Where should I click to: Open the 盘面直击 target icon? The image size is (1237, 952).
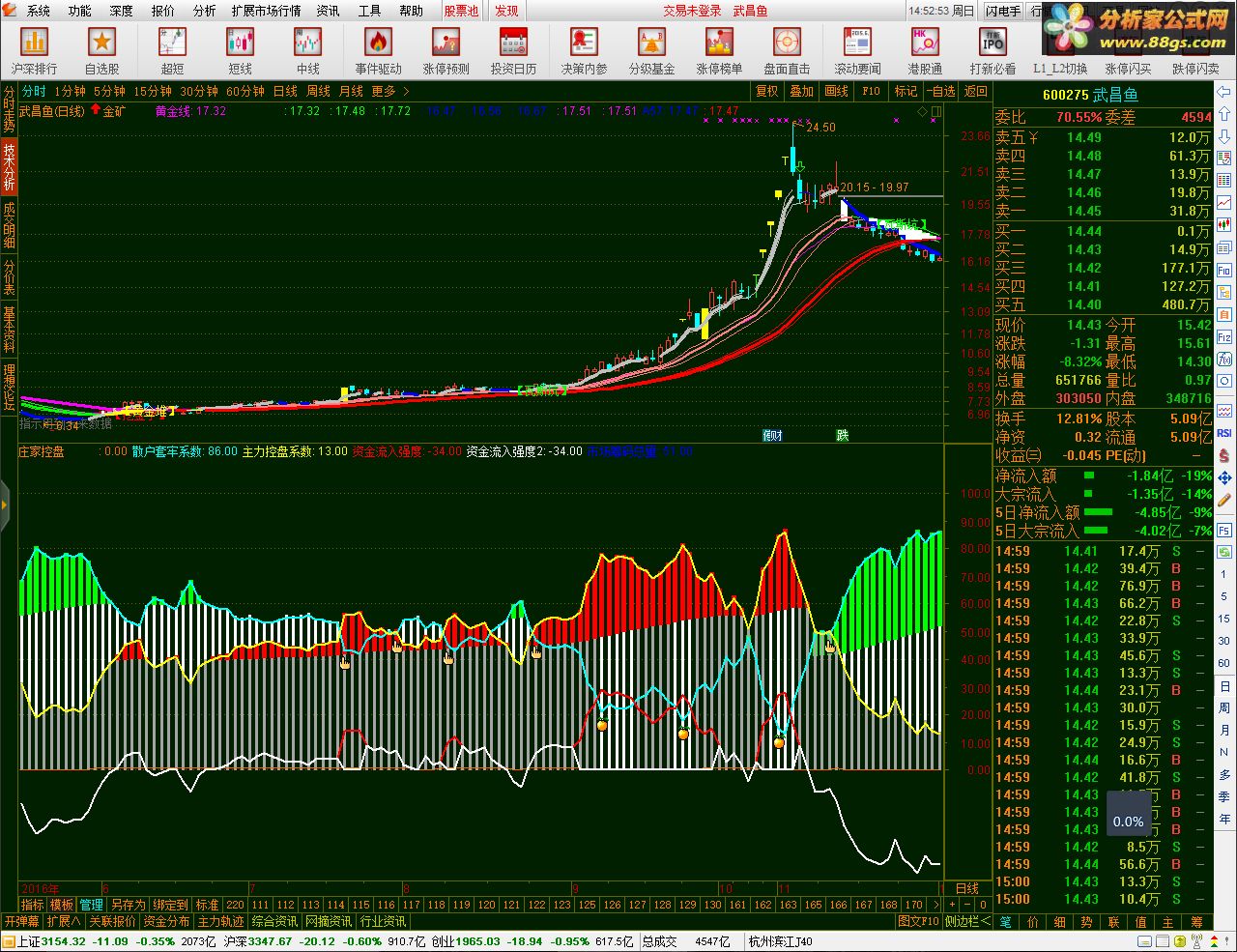pos(788,51)
